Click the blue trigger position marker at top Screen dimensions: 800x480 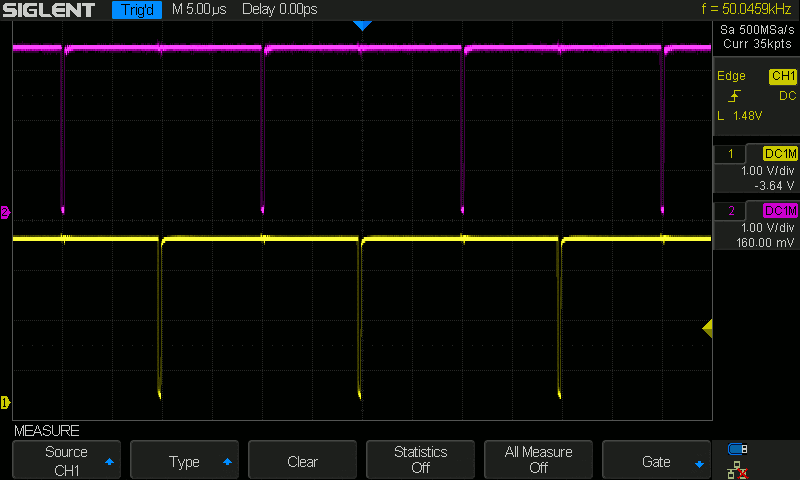362,26
